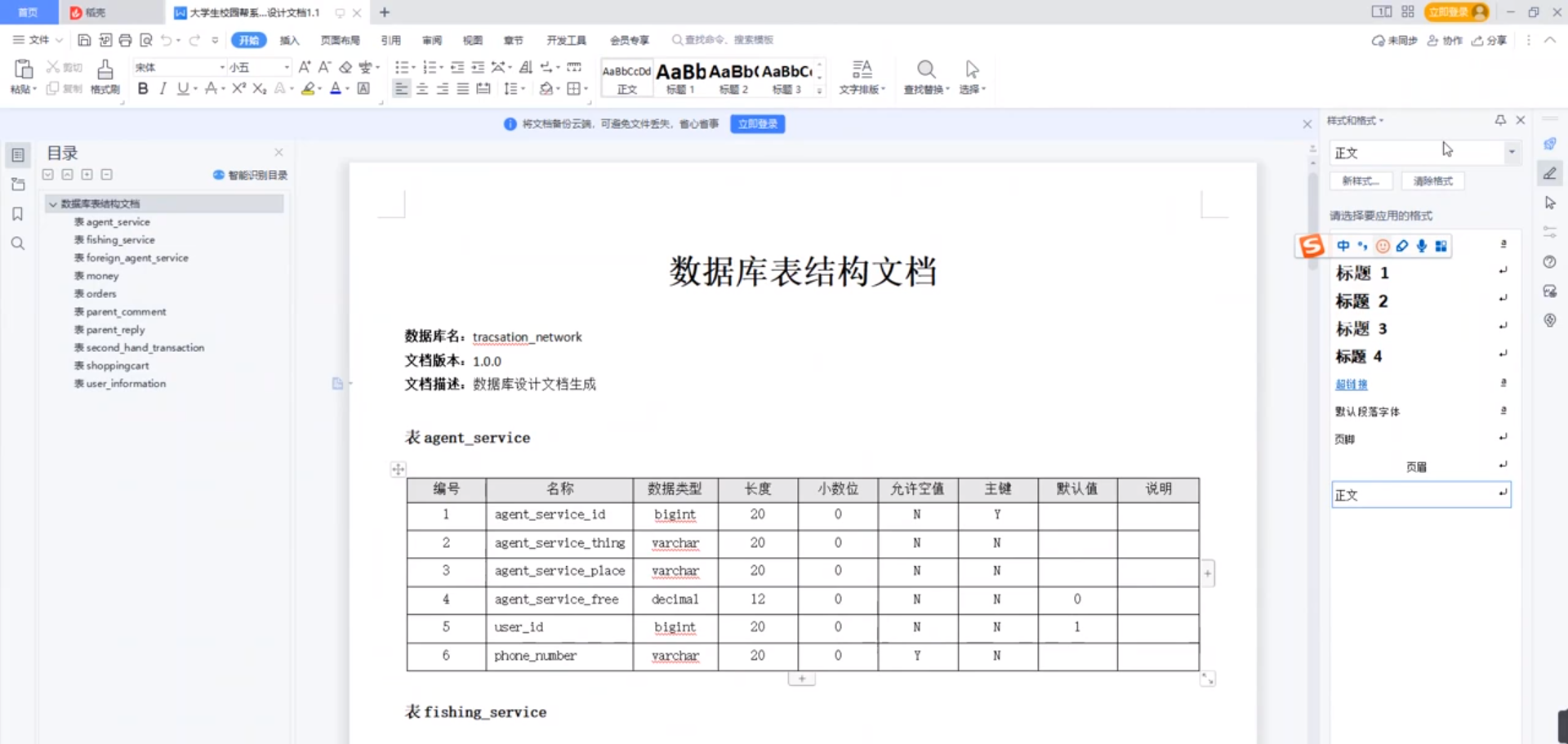Viewport: 1568px width, 744px height.
Task: Open the 审阅 ribbon tab
Action: pos(431,40)
